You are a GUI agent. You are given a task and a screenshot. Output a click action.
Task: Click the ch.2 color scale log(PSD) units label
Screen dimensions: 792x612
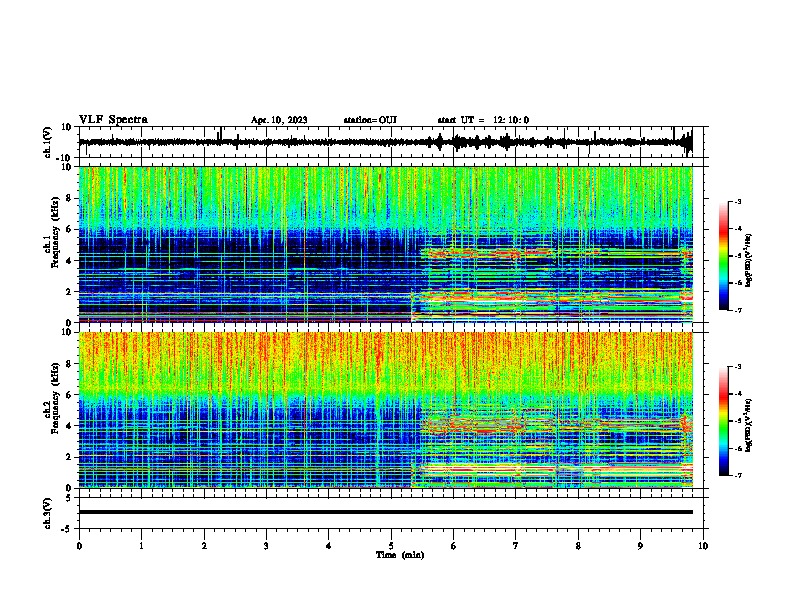click(x=748, y=425)
